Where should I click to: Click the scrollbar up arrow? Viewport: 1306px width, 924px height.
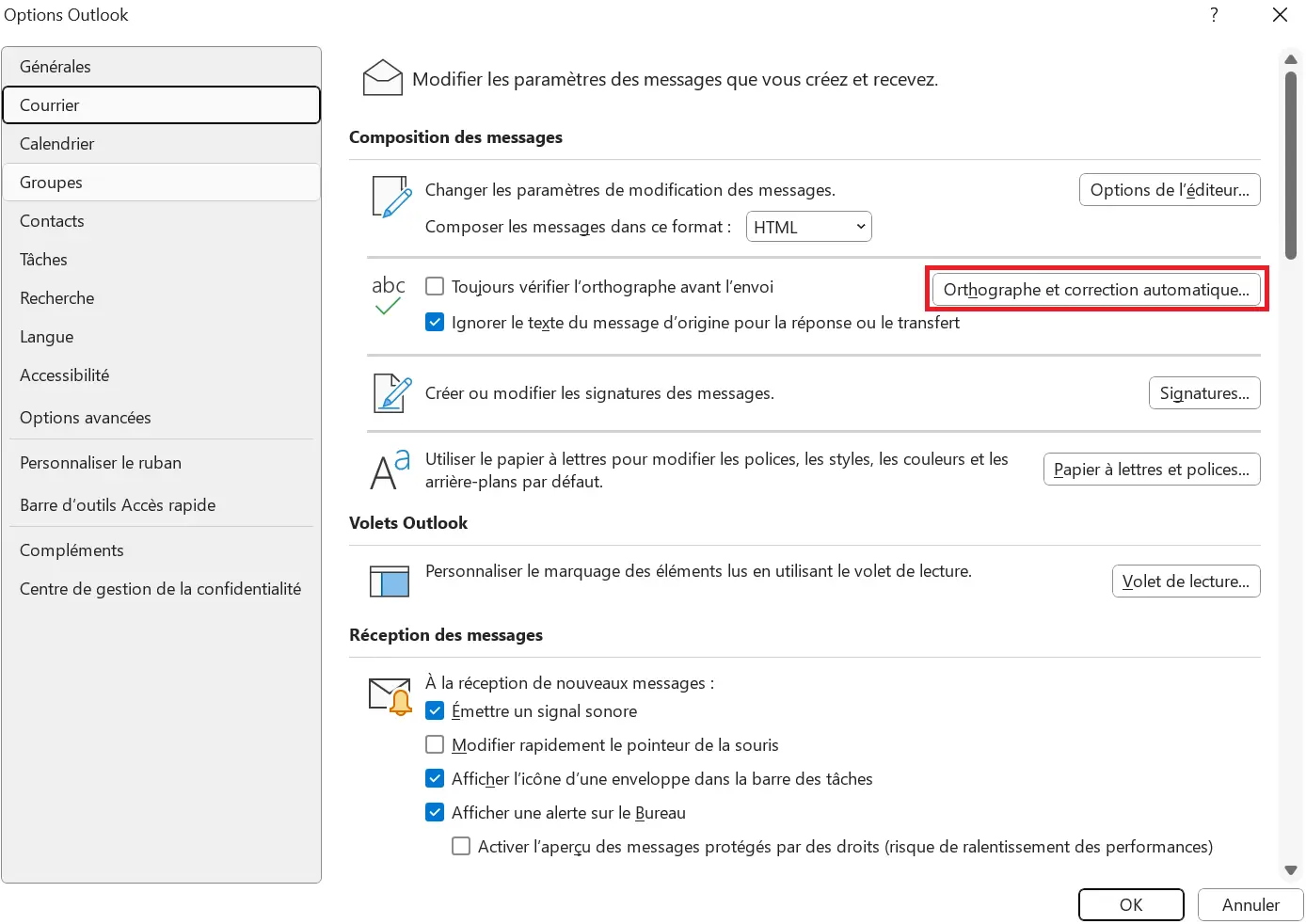pos(1291,59)
